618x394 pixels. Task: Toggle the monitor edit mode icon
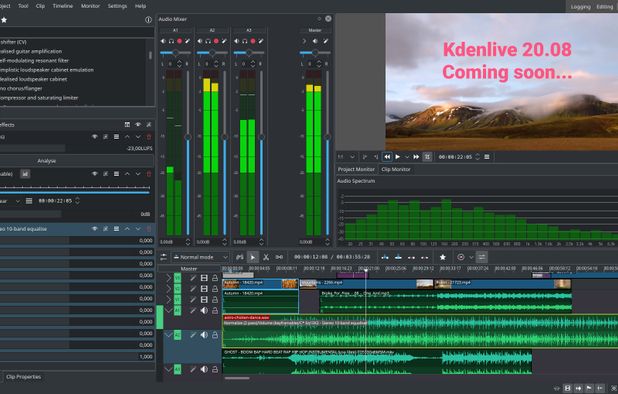point(427,157)
